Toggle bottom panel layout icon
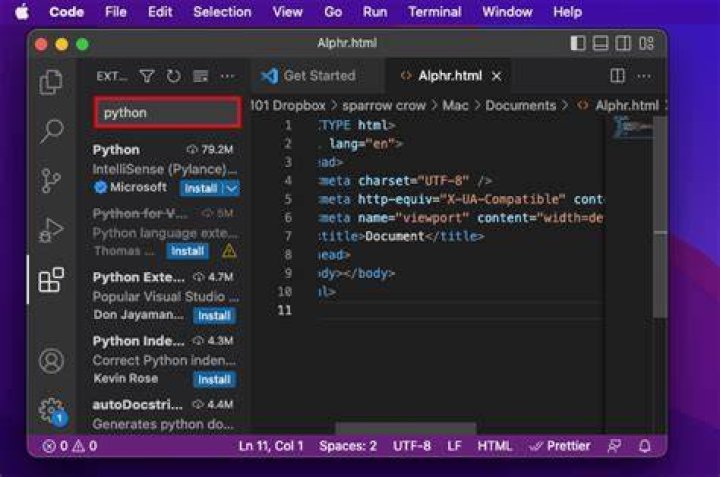 (600, 43)
